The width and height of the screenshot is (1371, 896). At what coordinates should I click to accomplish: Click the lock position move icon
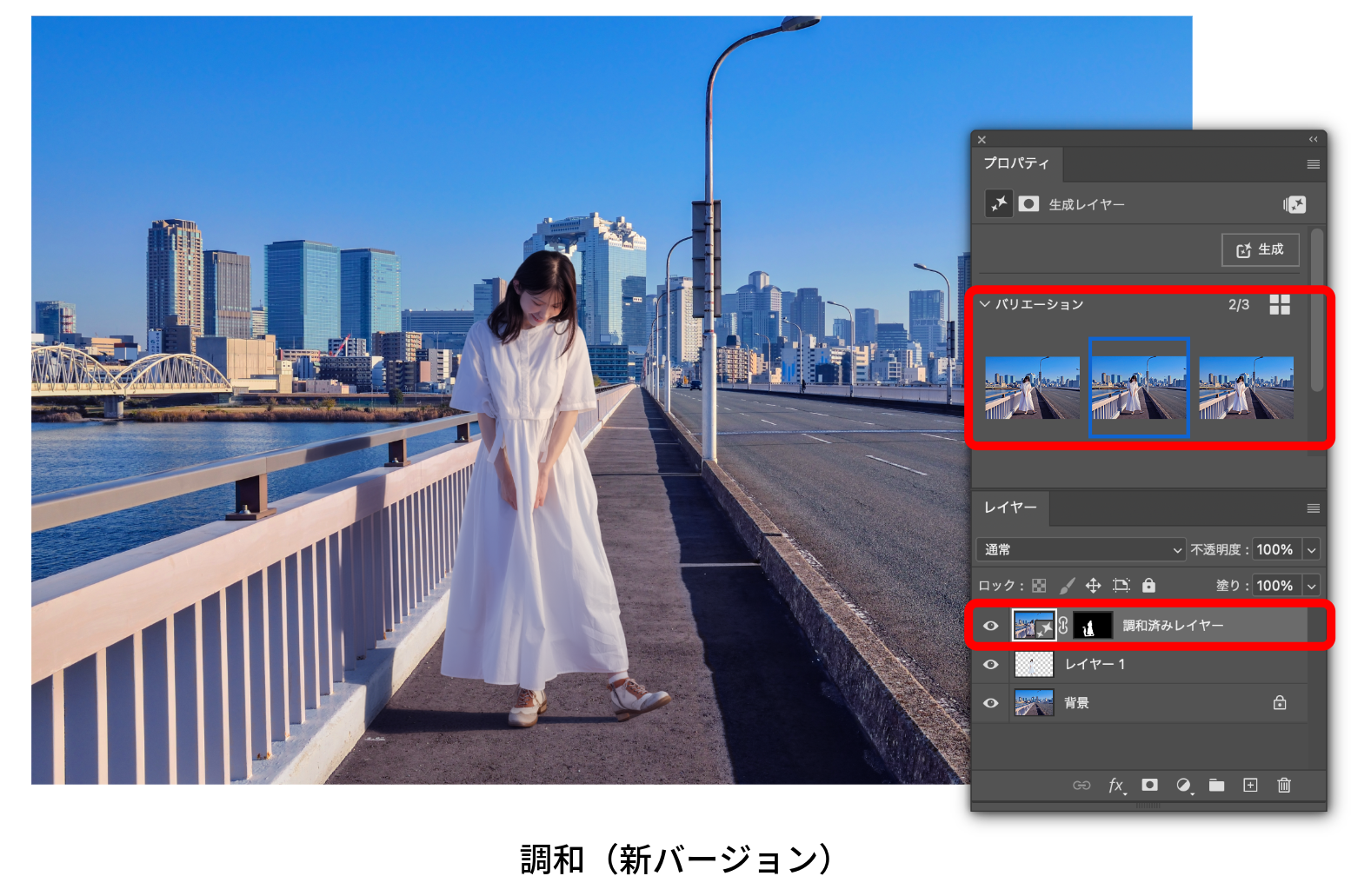[x=1093, y=586]
